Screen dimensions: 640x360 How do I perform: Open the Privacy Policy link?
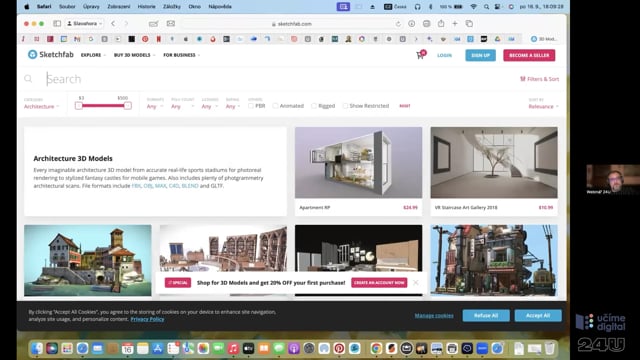(x=147, y=319)
